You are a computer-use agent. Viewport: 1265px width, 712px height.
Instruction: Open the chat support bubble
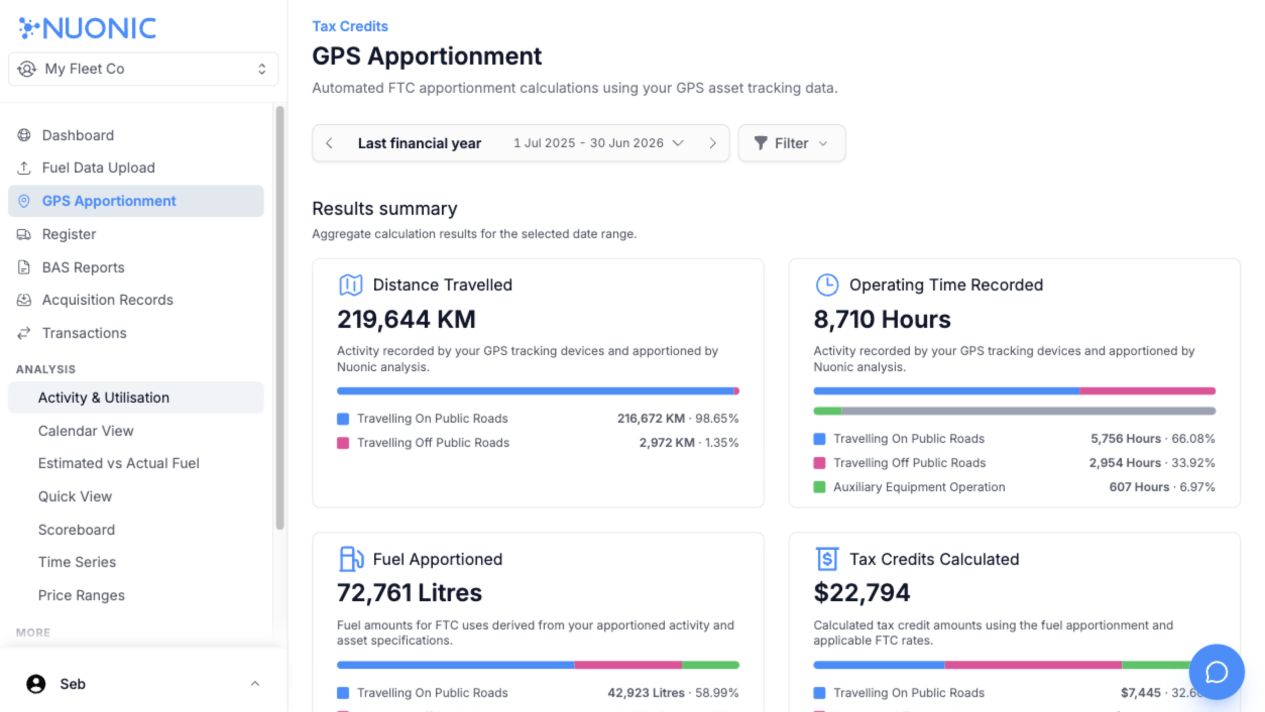pos(1217,672)
